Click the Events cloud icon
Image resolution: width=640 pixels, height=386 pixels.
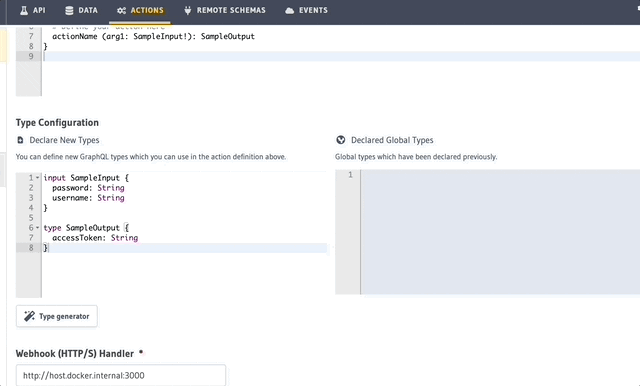[x=289, y=11]
